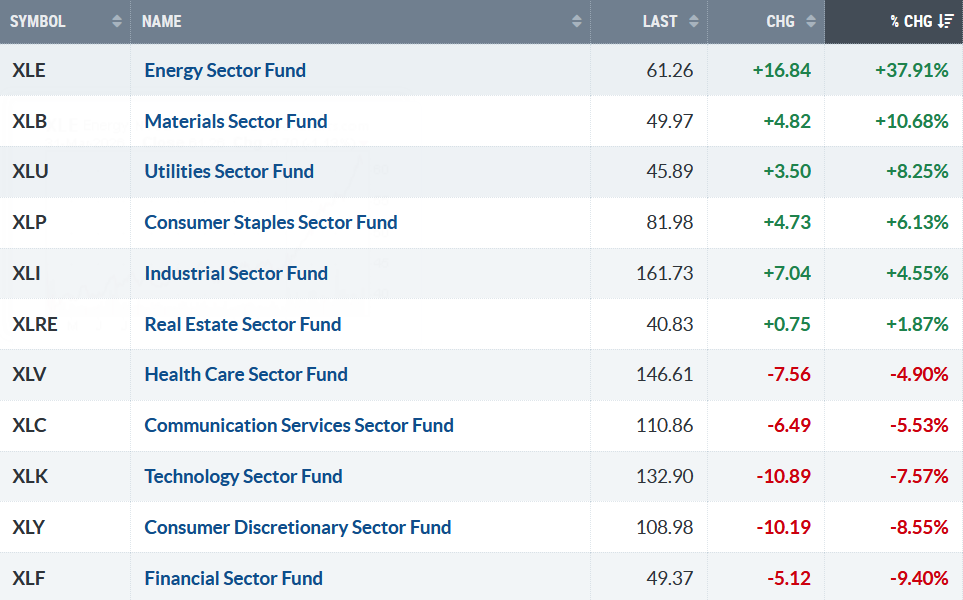
Task: Click the % CHG column header
Action: click(x=910, y=22)
